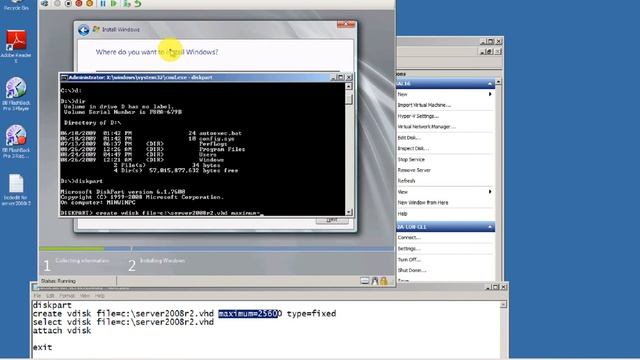The image size is (640, 360).
Task: Click Import Virtual Machine in Actions pane
Action: (x=424, y=105)
